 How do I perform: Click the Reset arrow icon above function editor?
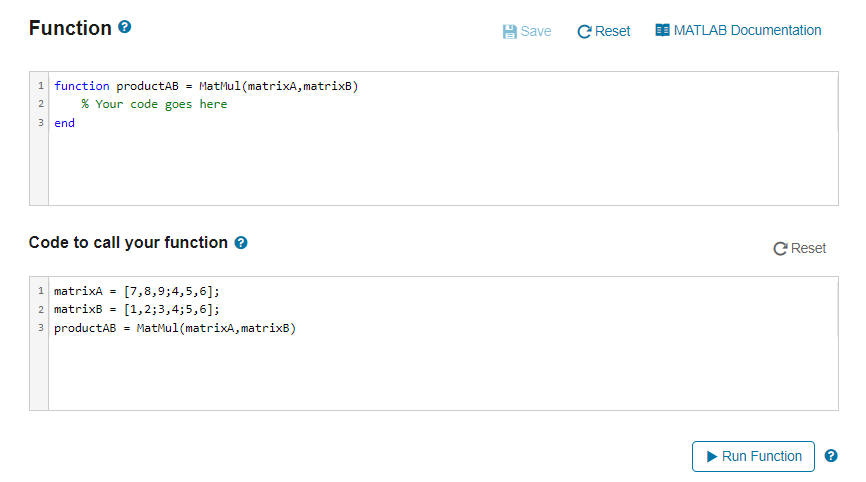coord(584,31)
